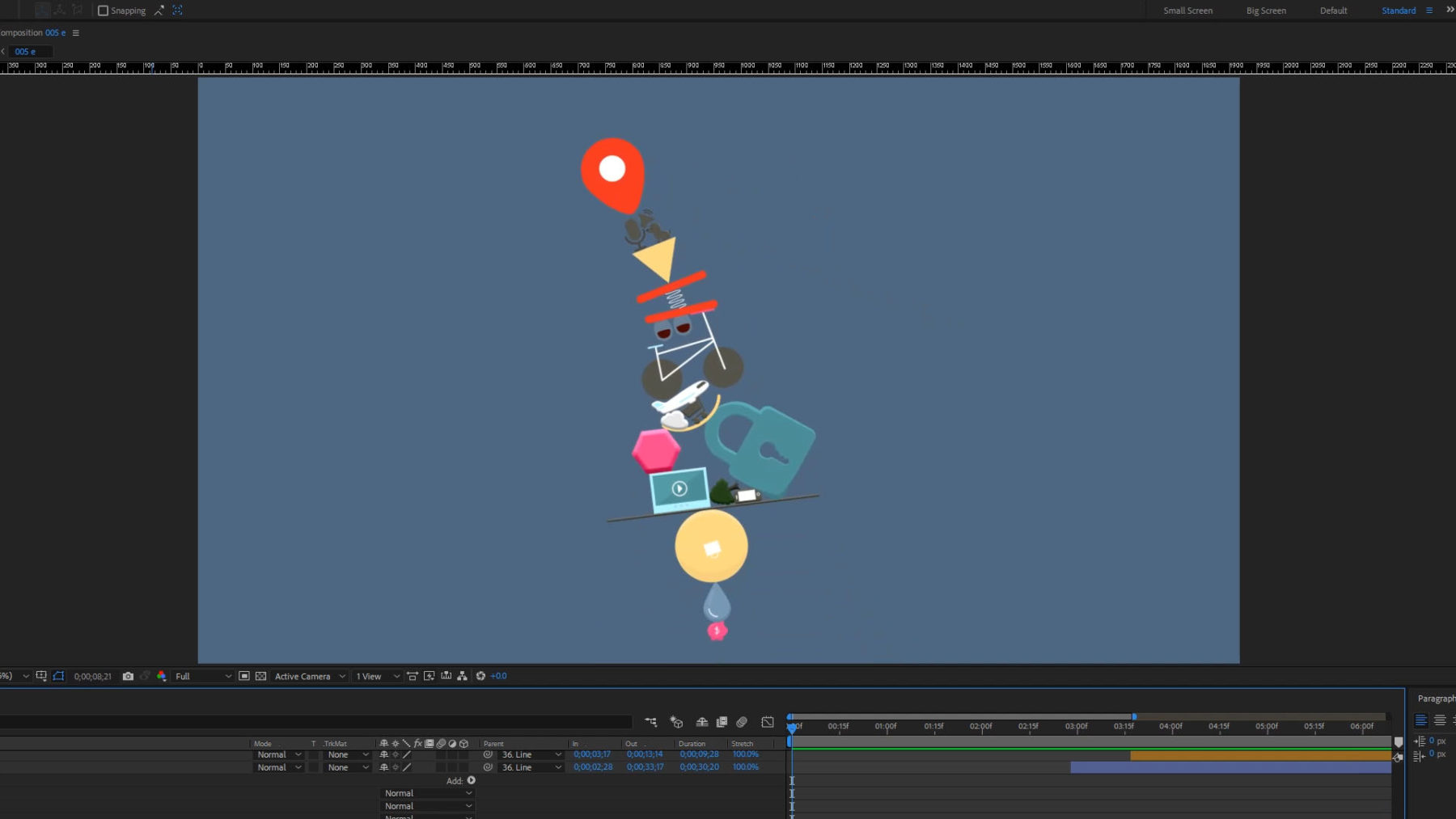Enable the Snapping checkbox
Viewport: 1456px width, 819px height.
pyautogui.click(x=103, y=11)
